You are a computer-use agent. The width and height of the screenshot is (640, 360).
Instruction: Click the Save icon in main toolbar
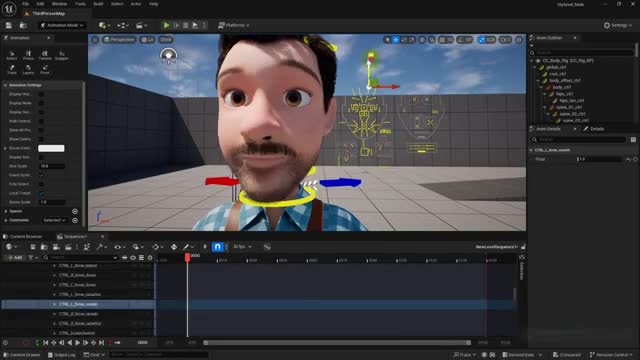9,25
